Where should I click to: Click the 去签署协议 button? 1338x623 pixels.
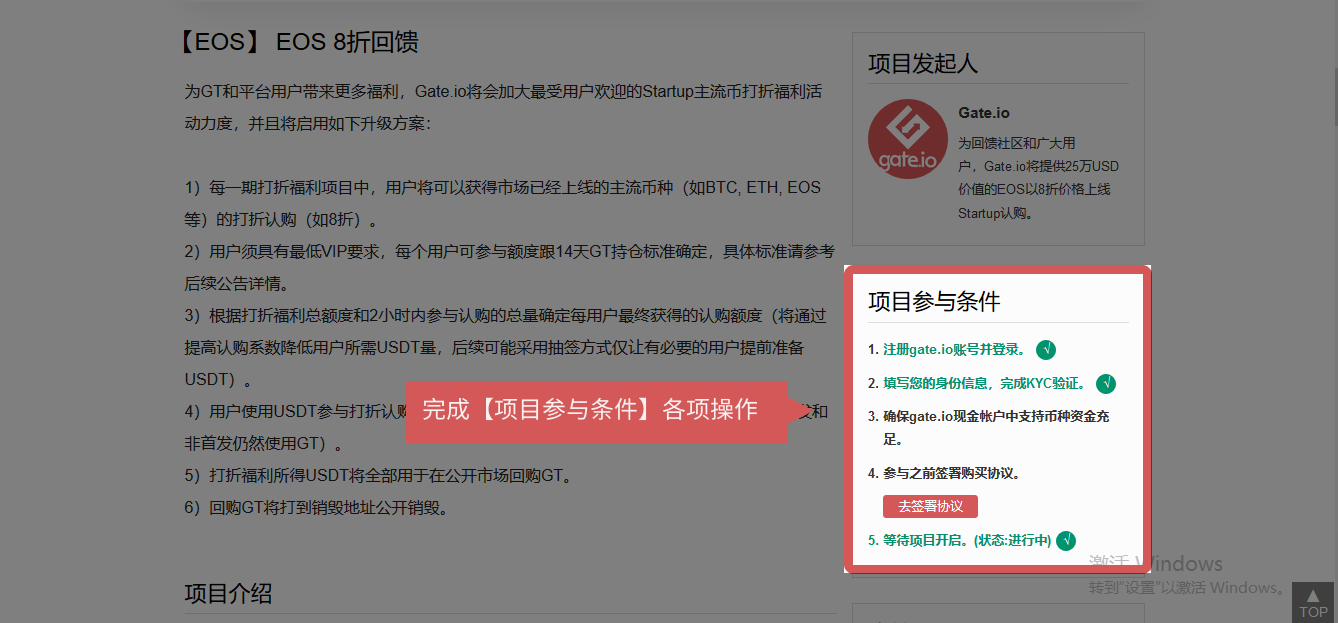point(930,506)
